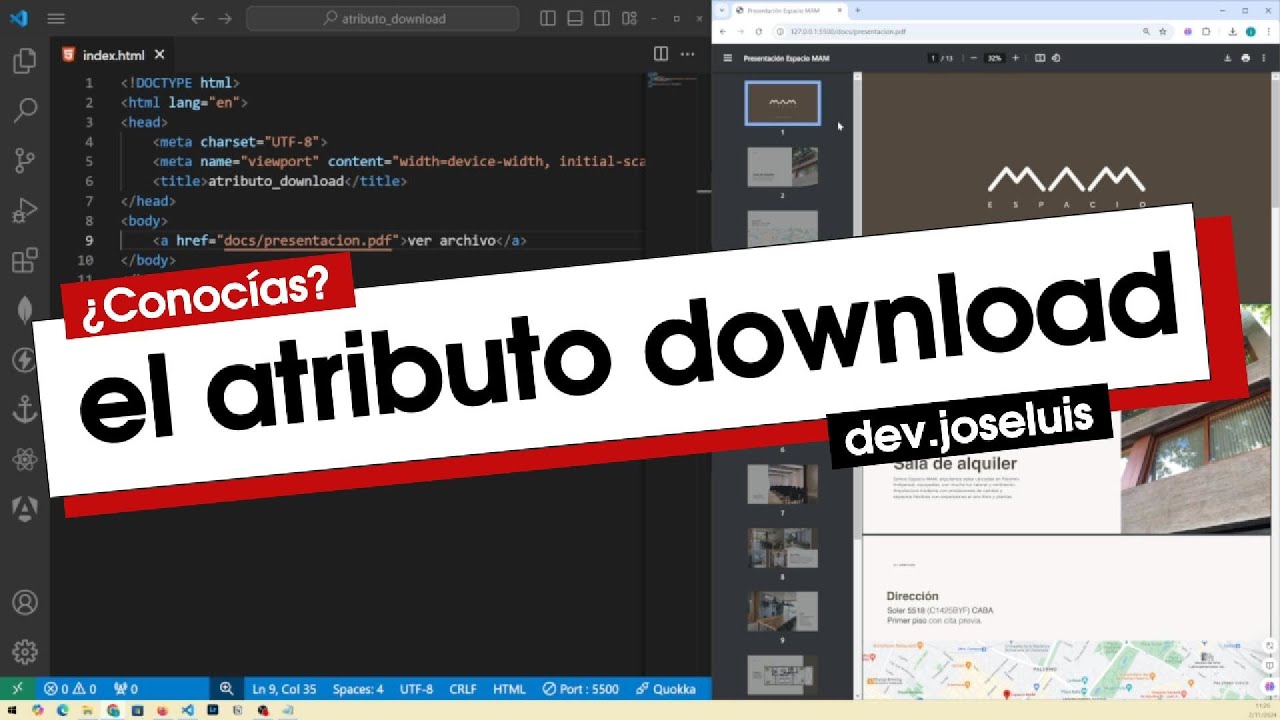Toggle the bottom panel layout button
Screen dimensions: 1280x720
575,18
